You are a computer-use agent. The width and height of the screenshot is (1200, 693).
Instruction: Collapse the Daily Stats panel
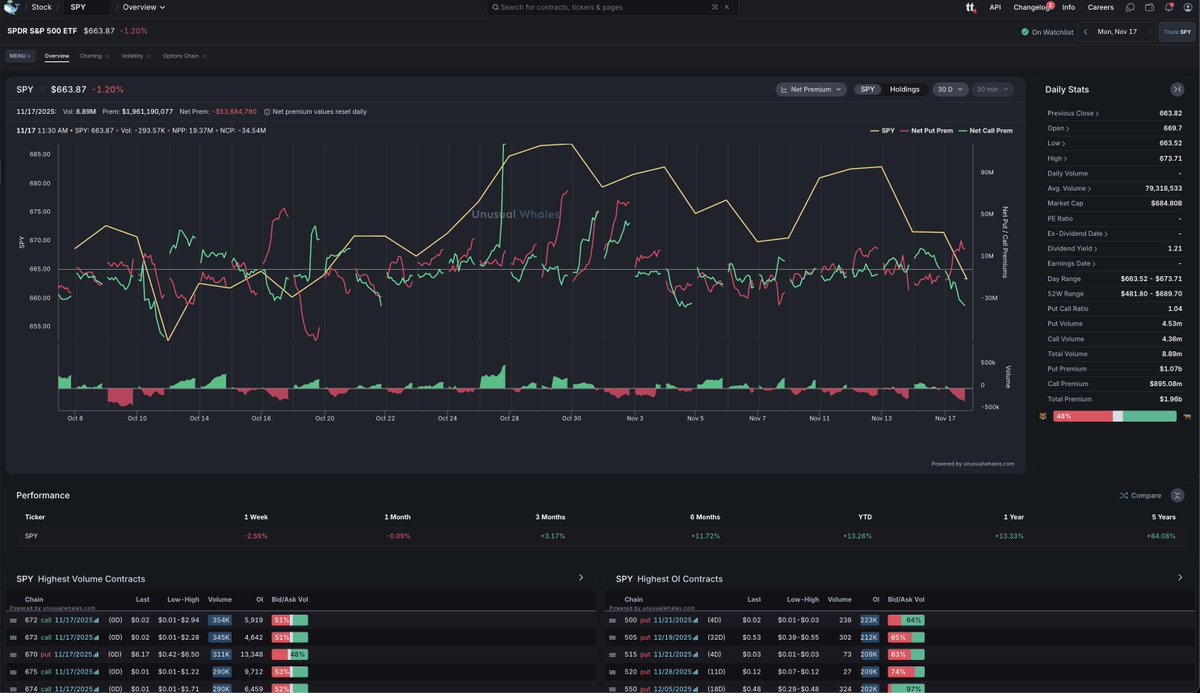(x=1176, y=90)
